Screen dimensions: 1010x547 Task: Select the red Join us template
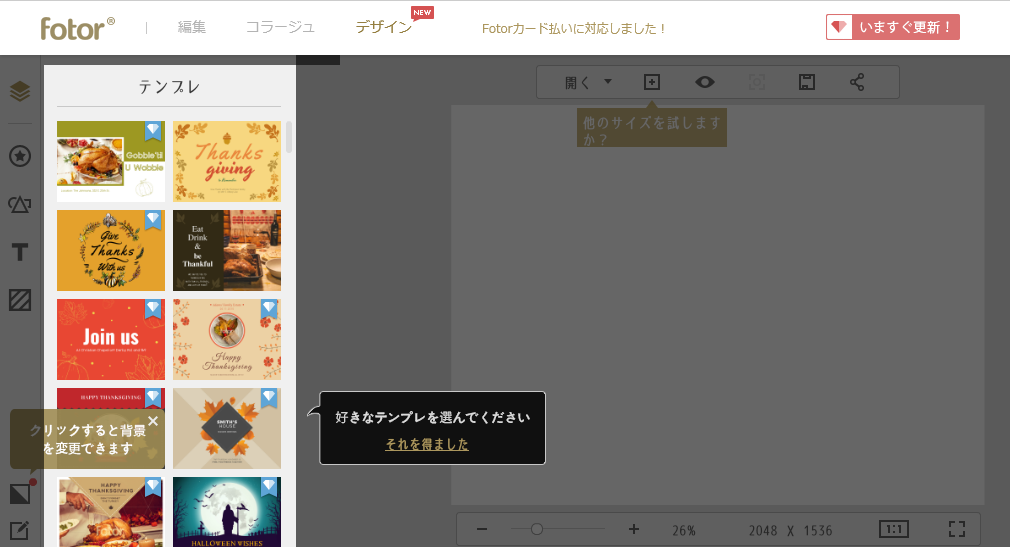(111, 340)
